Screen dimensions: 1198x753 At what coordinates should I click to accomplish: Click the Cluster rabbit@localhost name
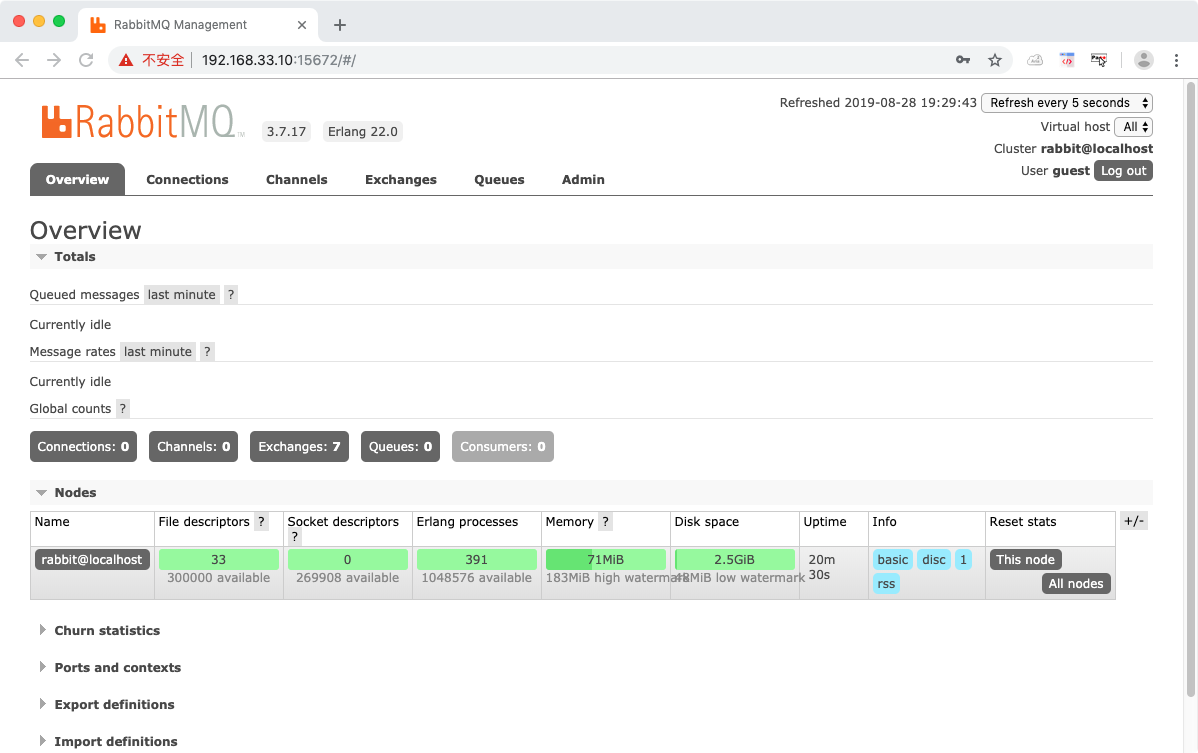(1096, 149)
